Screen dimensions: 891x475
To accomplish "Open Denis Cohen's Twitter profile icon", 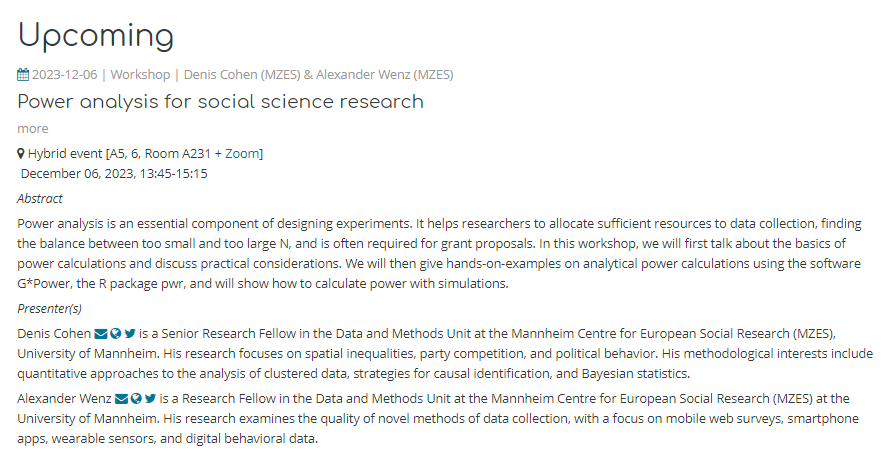I will click(130, 333).
